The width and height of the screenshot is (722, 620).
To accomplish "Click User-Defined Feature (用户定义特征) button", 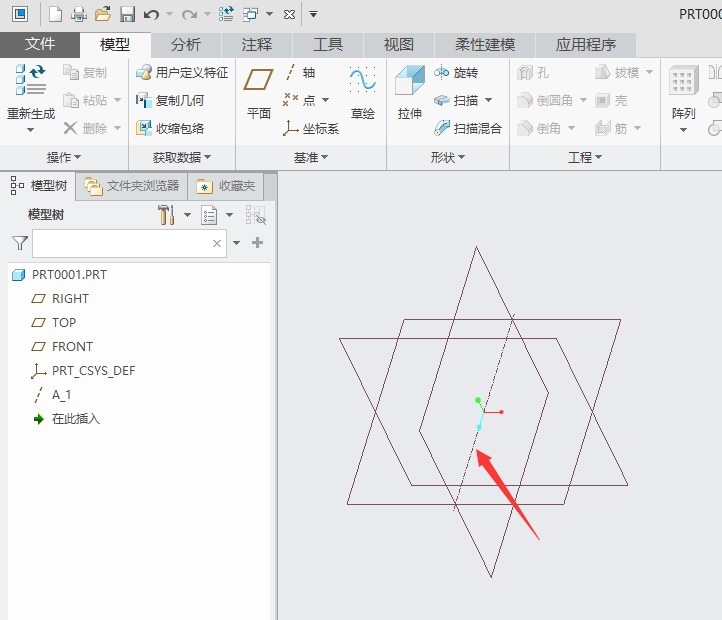I will pos(182,73).
